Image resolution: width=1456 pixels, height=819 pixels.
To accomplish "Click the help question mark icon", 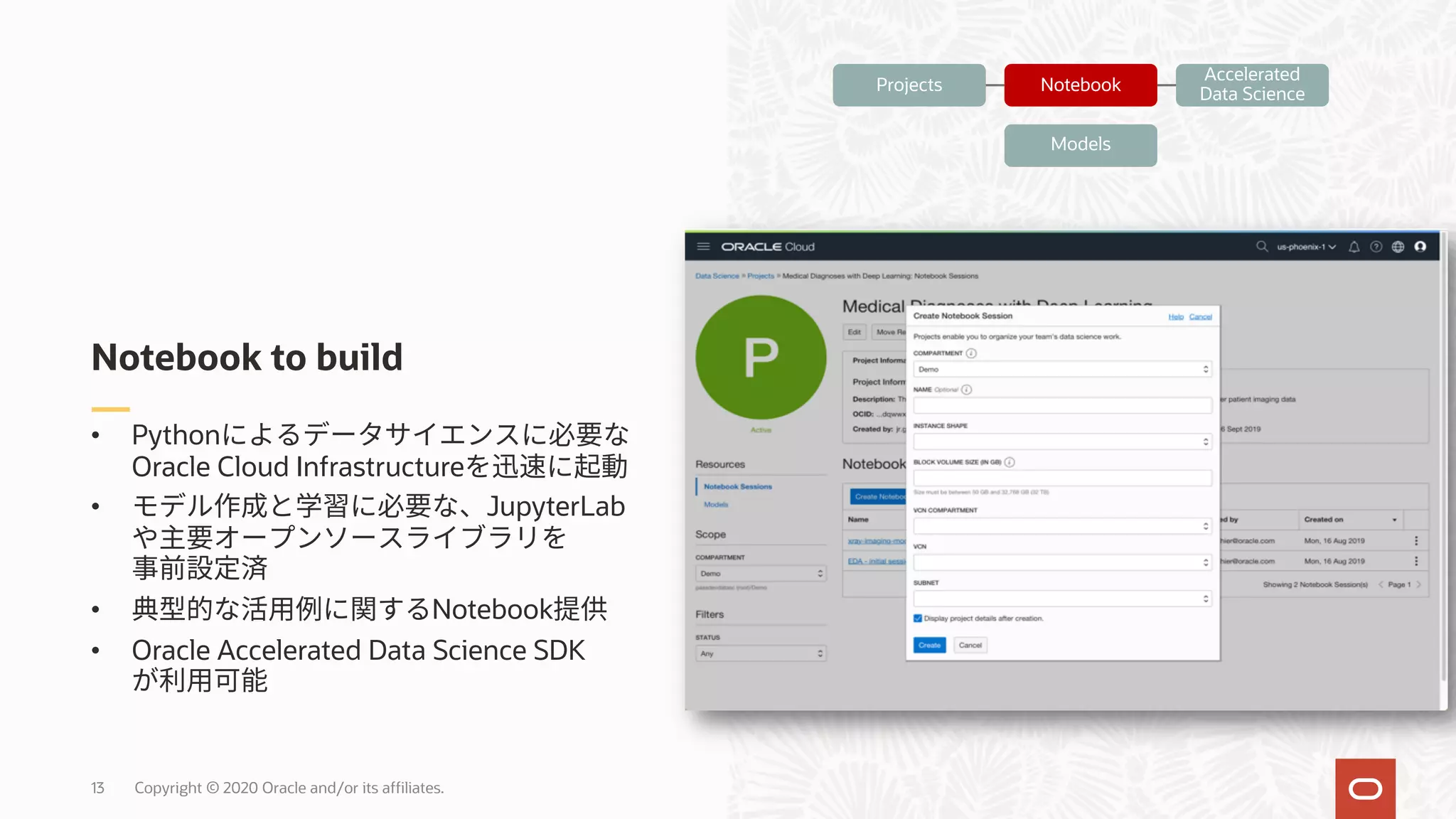I will pyautogui.click(x=1376, y=247).
